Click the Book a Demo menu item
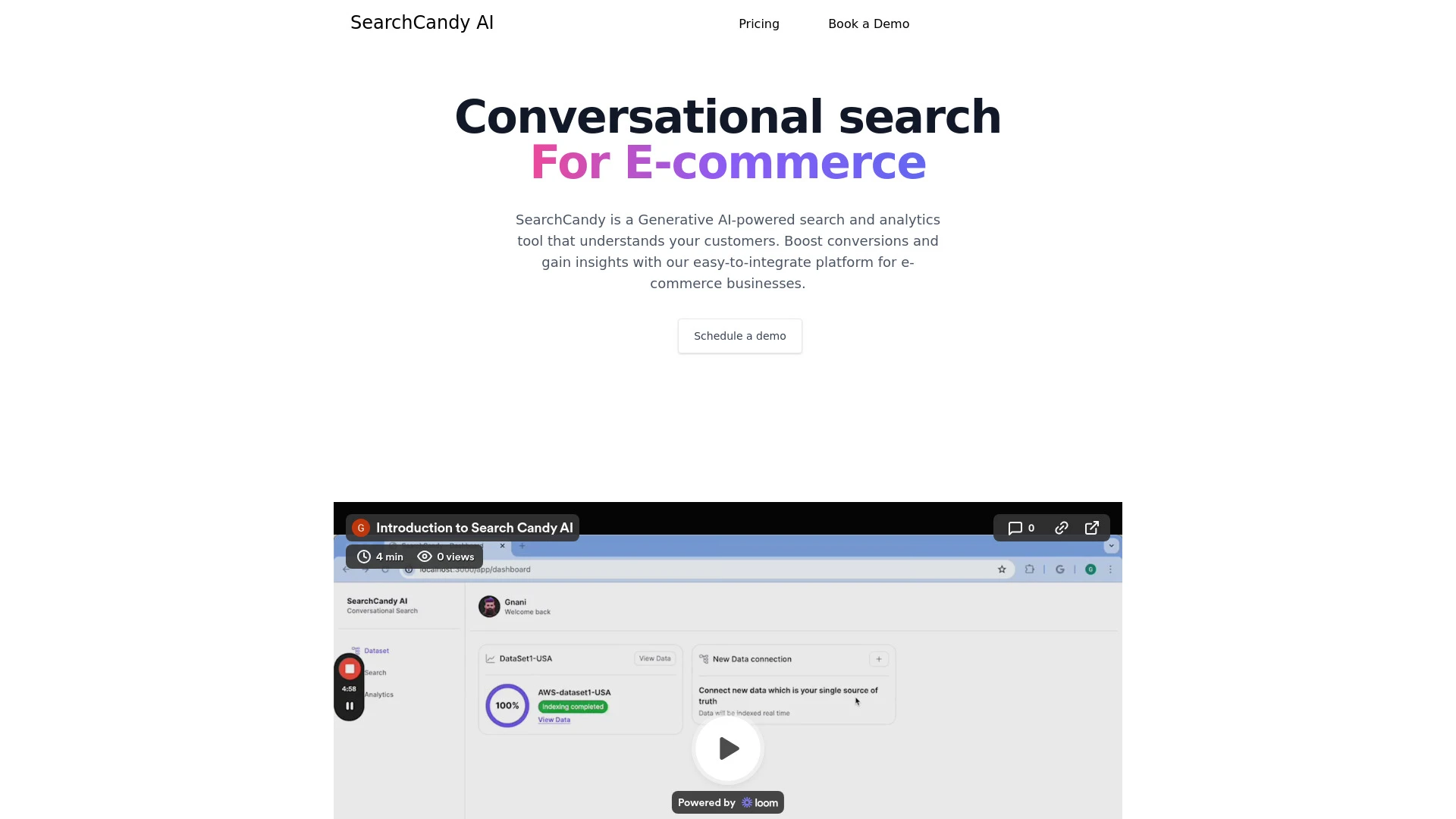 [868, 24]
